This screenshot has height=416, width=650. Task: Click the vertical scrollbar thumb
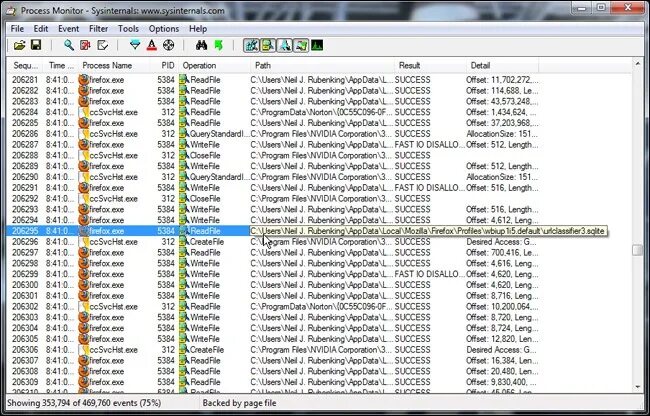point(638,250)
